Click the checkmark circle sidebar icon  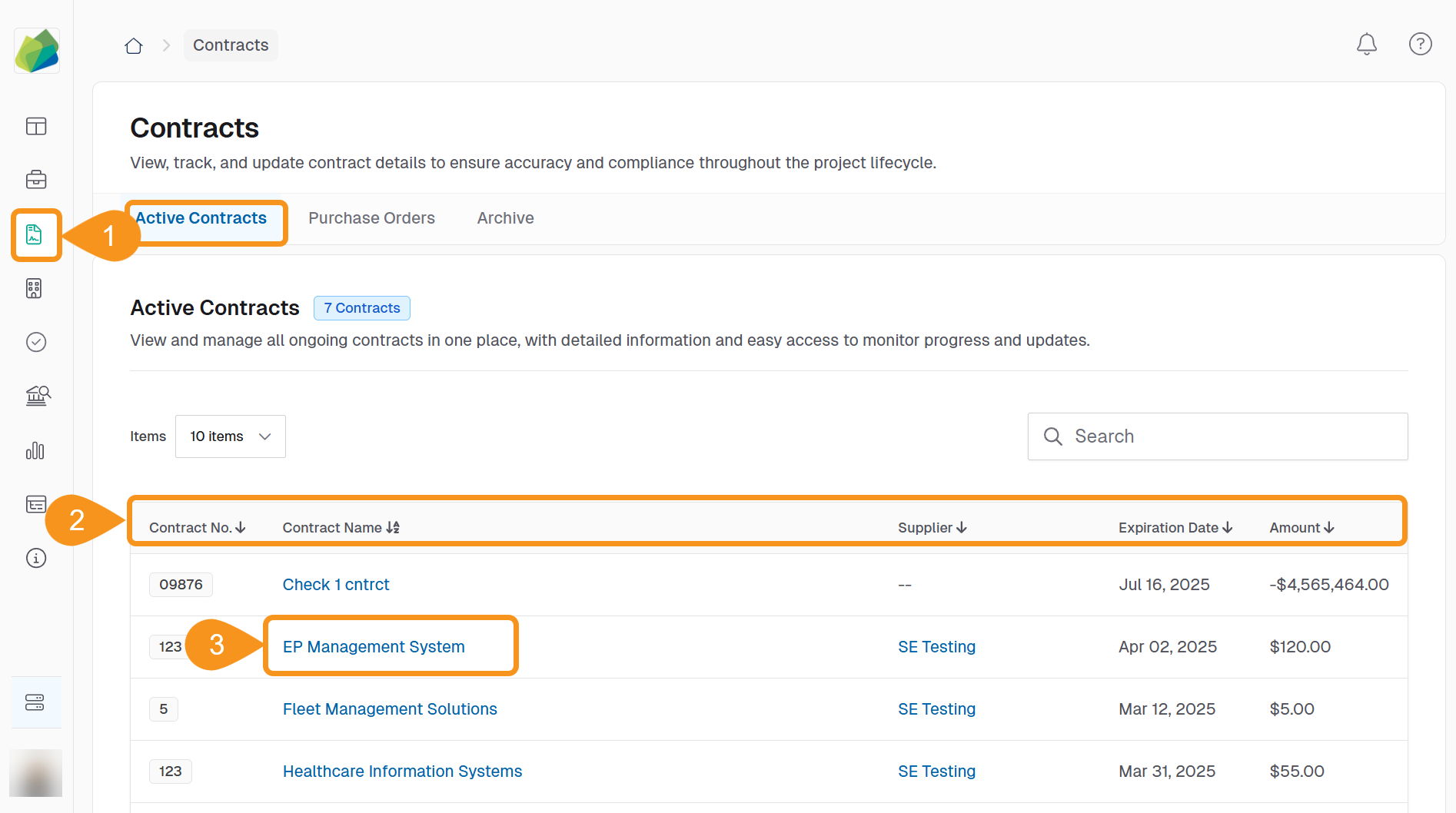tap(36, 342)
